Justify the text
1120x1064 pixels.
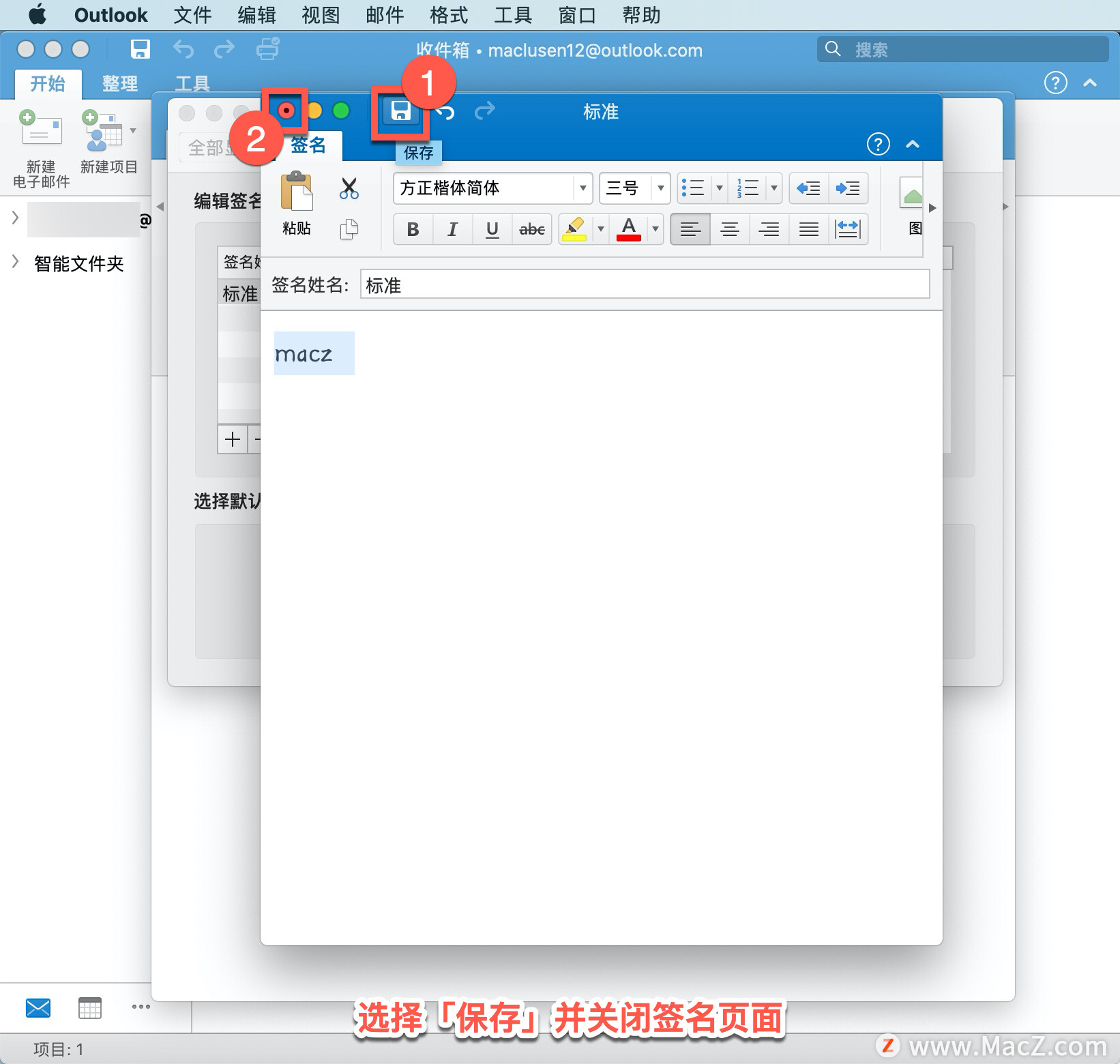[x=808, y=229]
